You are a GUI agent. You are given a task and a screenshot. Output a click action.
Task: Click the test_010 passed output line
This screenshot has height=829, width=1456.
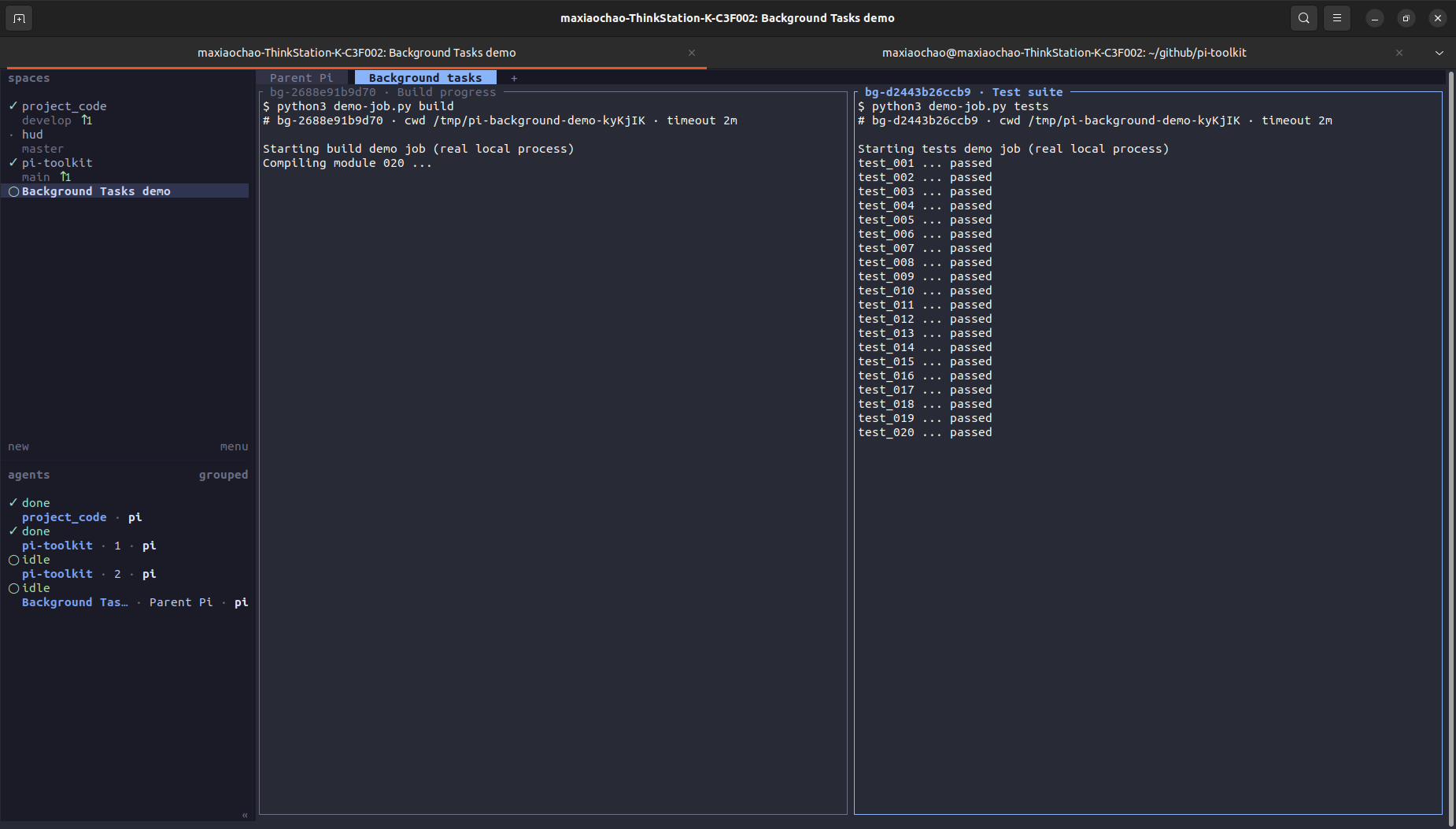[925, 291]
